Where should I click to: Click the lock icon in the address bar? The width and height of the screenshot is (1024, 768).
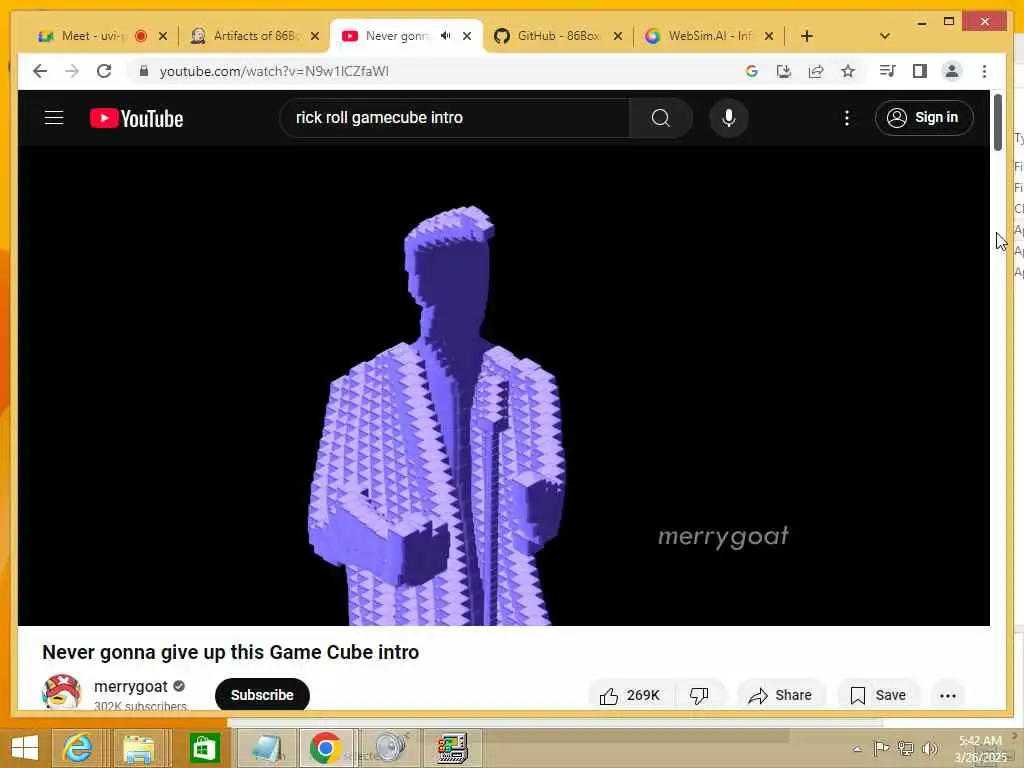pos(144,71)
